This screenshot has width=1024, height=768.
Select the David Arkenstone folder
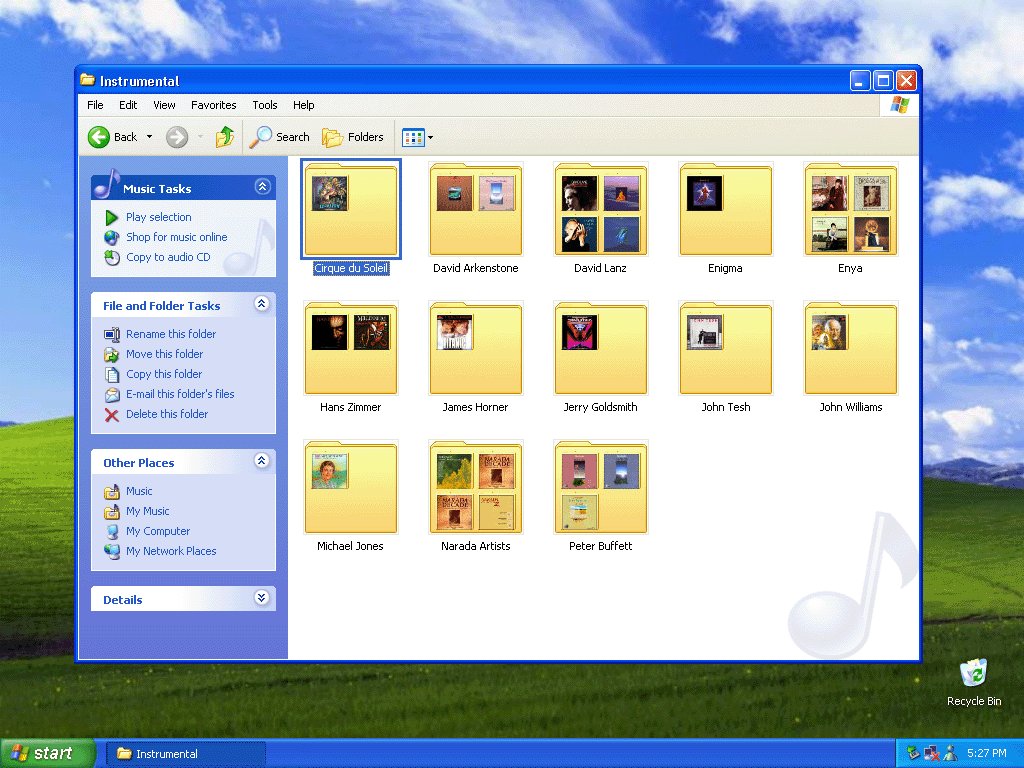coord(475,217)
